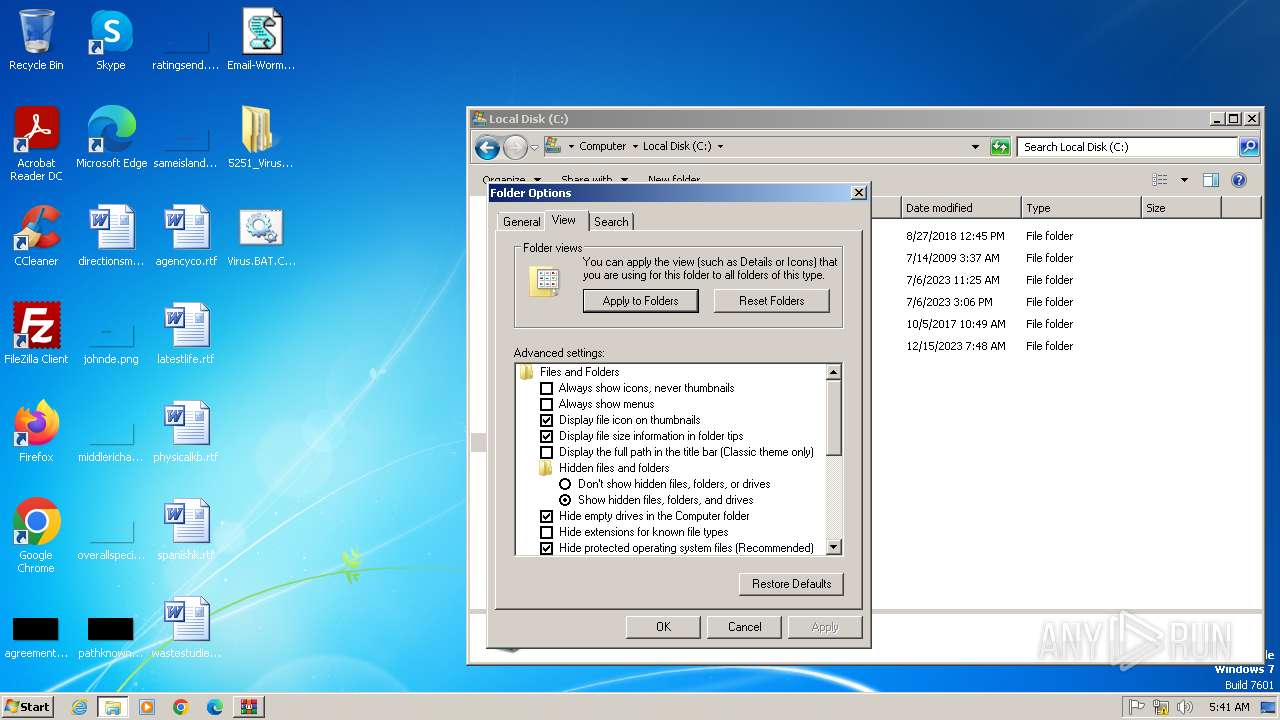Screen dimensions: 1280x720
Task: Launch Skype from the desktop
Action: [111, 40]
